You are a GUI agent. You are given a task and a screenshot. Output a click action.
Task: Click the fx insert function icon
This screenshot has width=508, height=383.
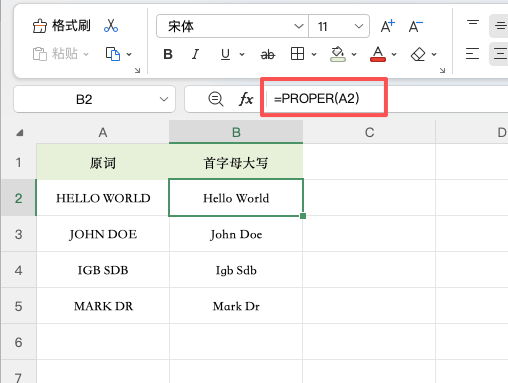246,99
